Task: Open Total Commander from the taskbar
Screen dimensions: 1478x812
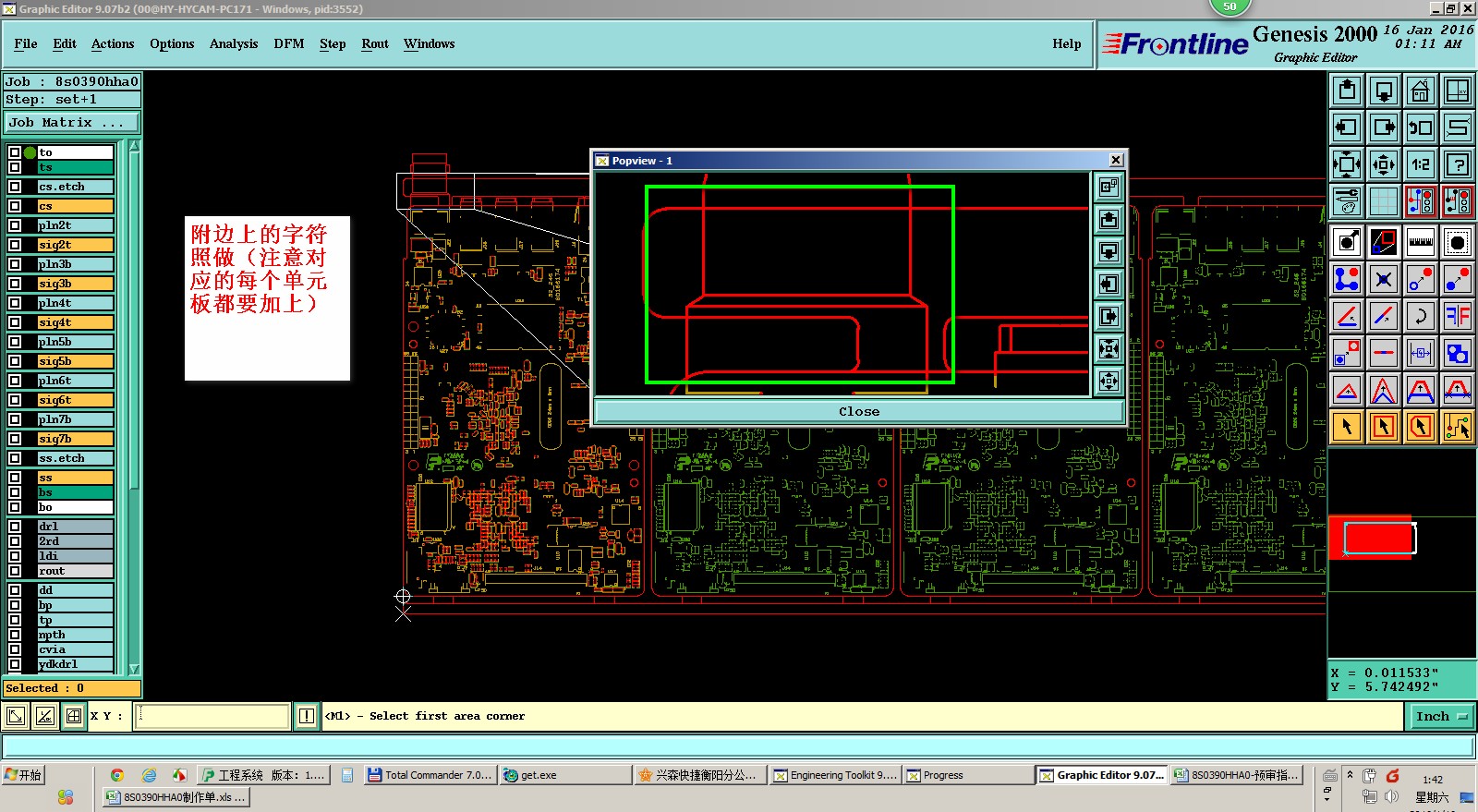Action: (x=430, y=775)
